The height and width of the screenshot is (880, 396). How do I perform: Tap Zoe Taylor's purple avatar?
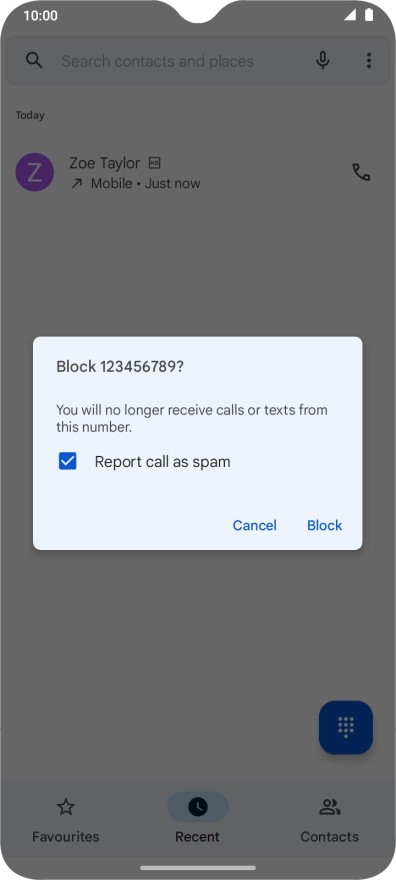(34, 172)
